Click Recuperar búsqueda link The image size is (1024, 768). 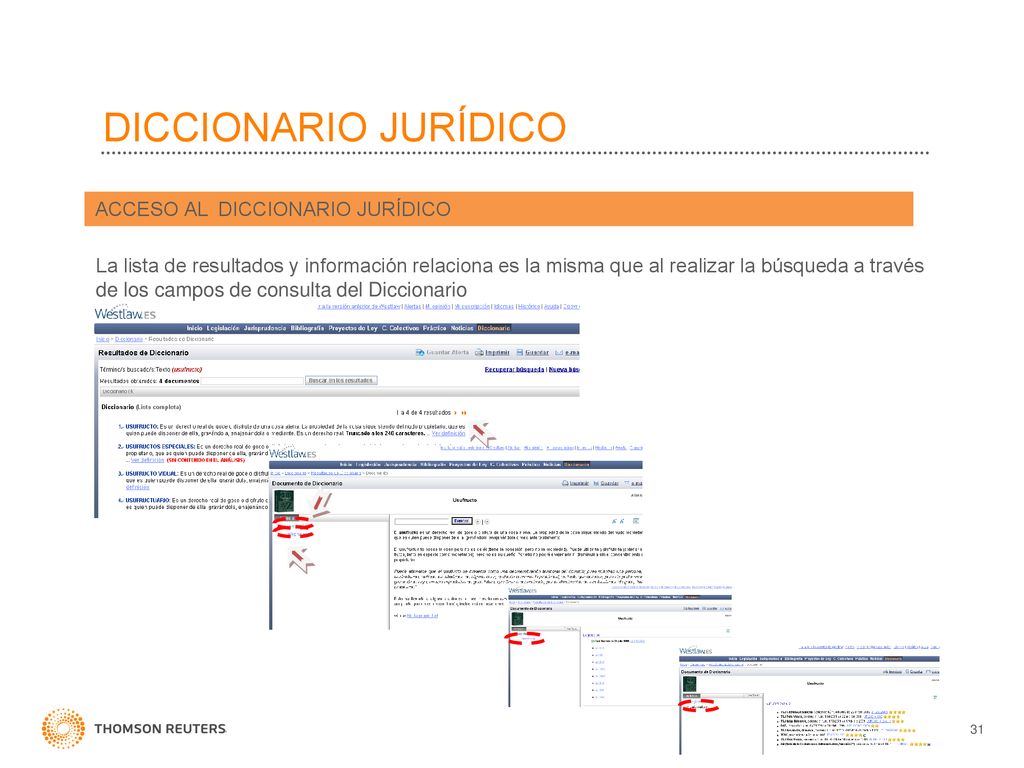(x=514, y=370)
